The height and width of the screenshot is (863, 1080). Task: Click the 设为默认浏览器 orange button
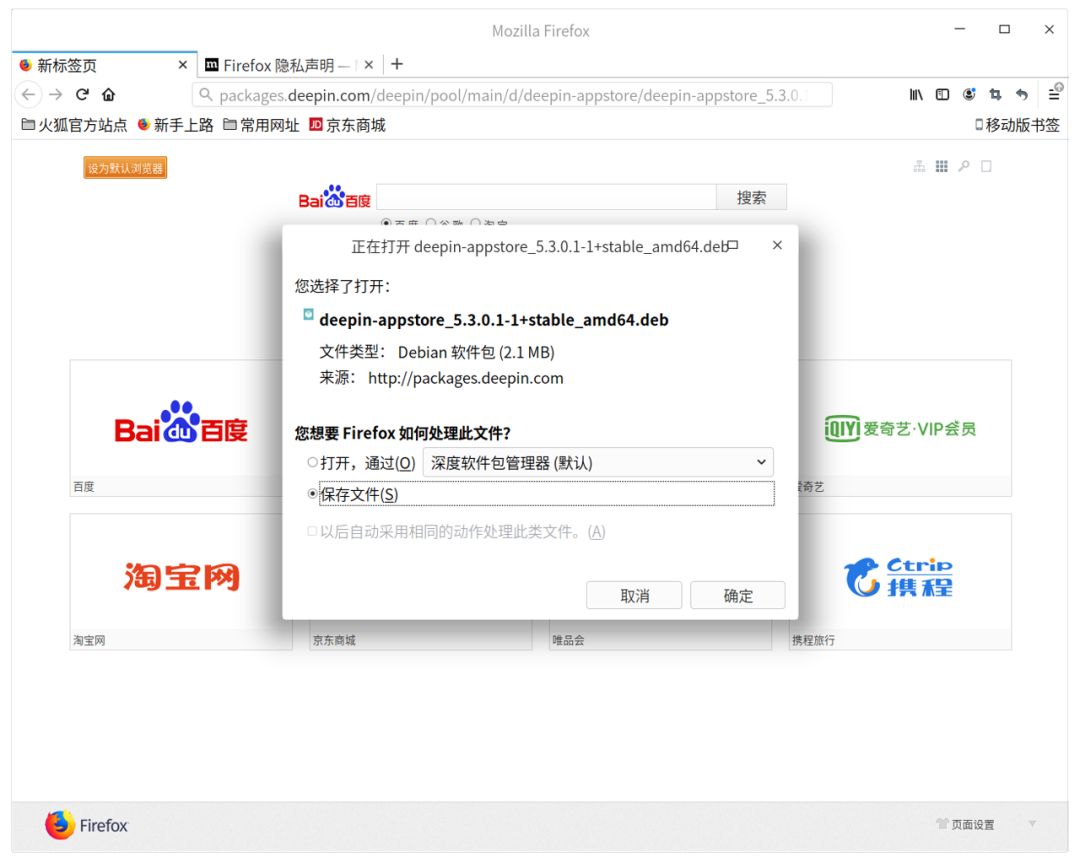click(123, 167)
